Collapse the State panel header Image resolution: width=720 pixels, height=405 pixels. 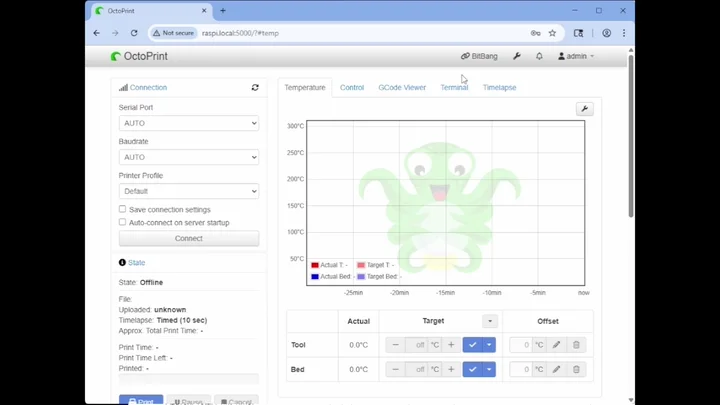136,263
